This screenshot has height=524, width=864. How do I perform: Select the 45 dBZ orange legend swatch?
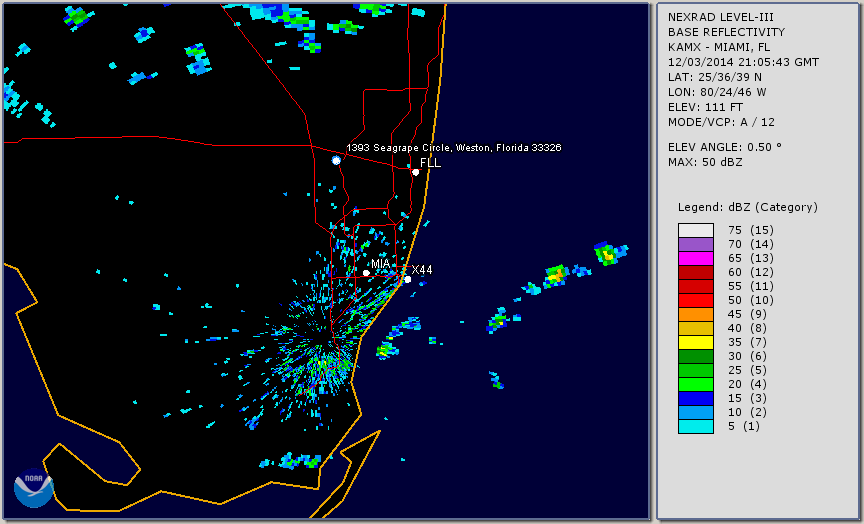(696, 315)
